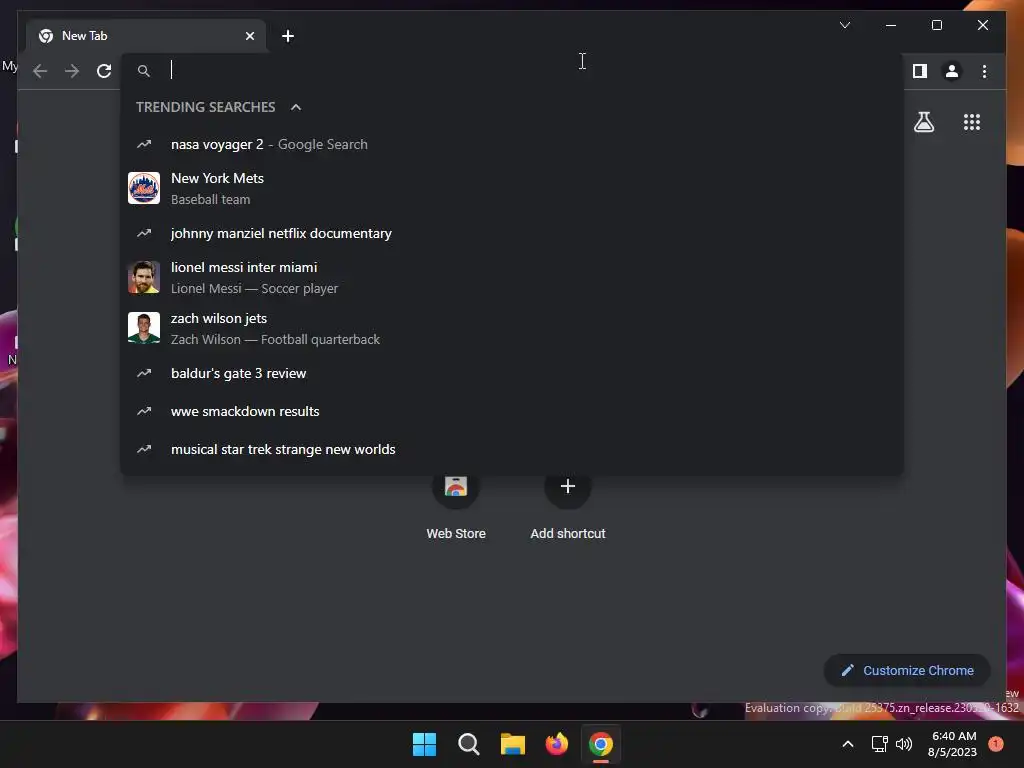Open the clock showing 6:40 AM
1024x768 pixels.
click(952, 744)
